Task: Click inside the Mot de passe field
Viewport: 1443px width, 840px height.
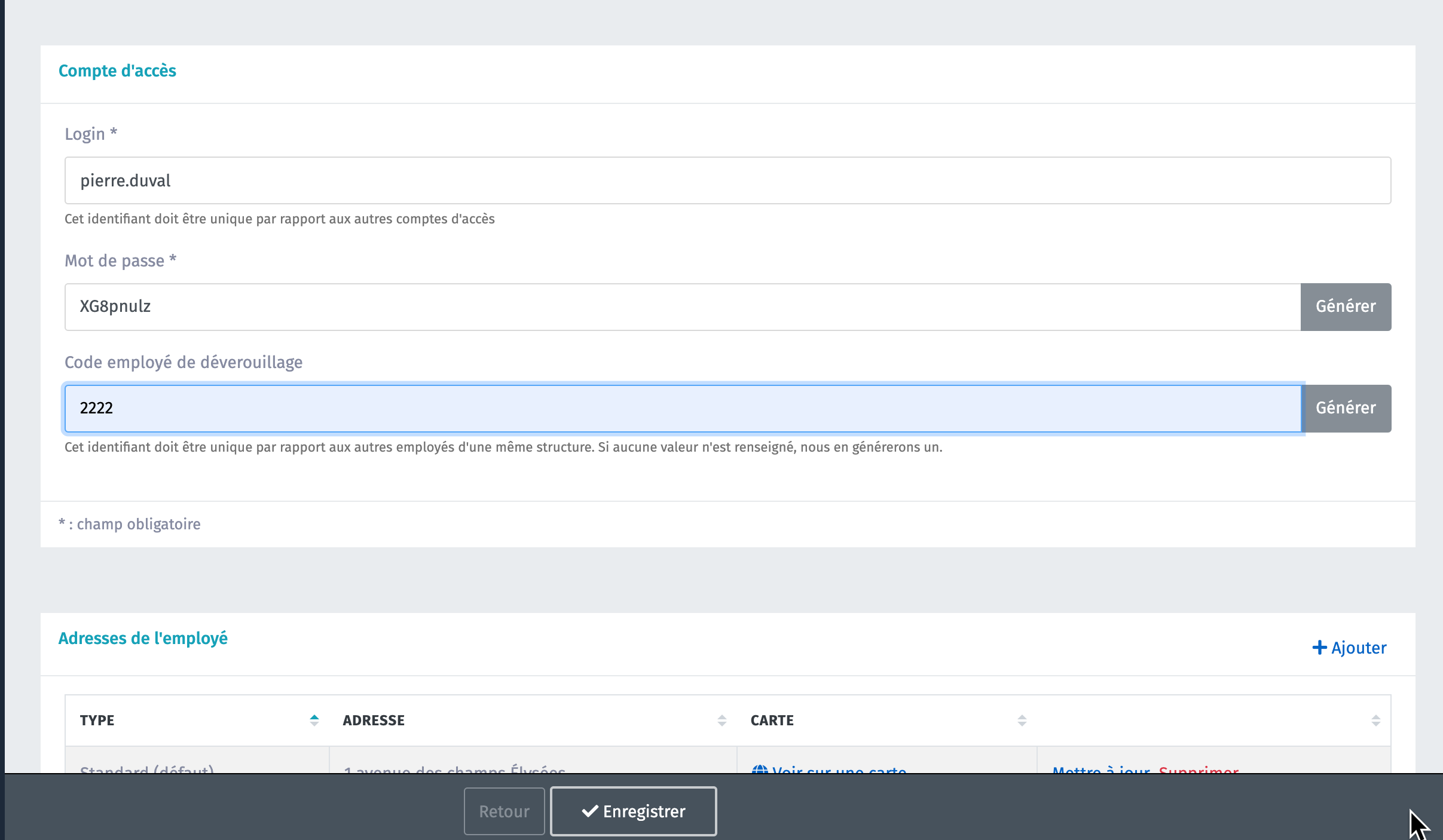Action: [682, 306]
